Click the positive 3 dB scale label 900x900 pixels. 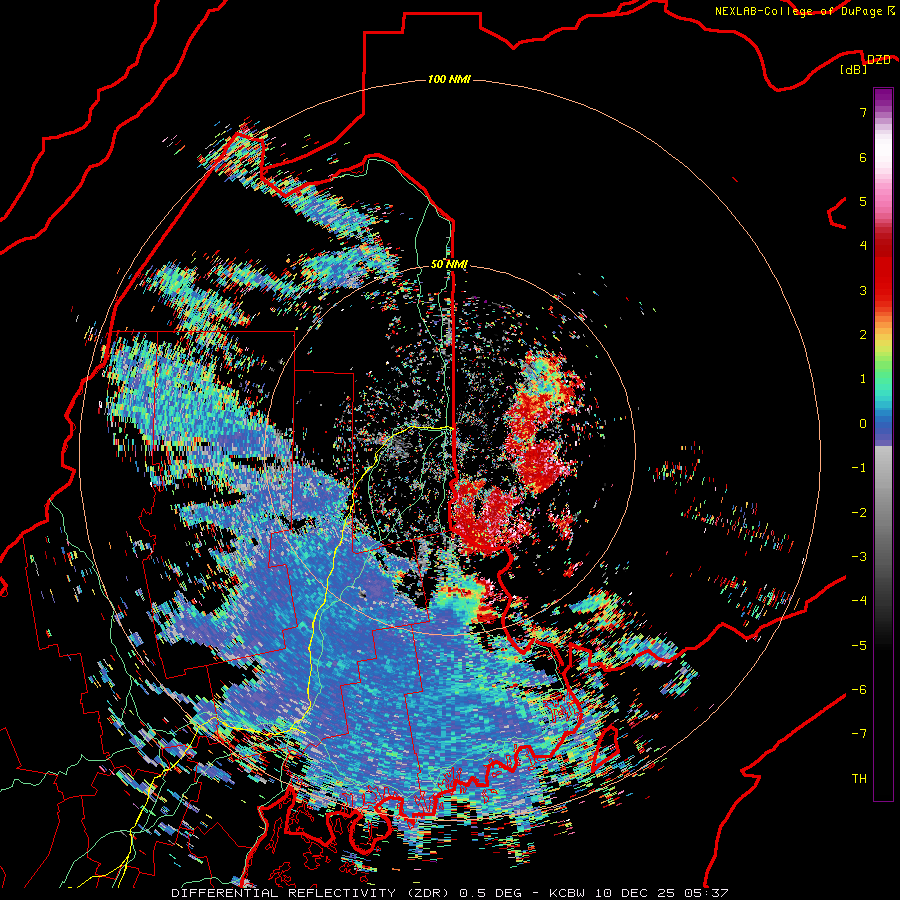tap(863, 290)
